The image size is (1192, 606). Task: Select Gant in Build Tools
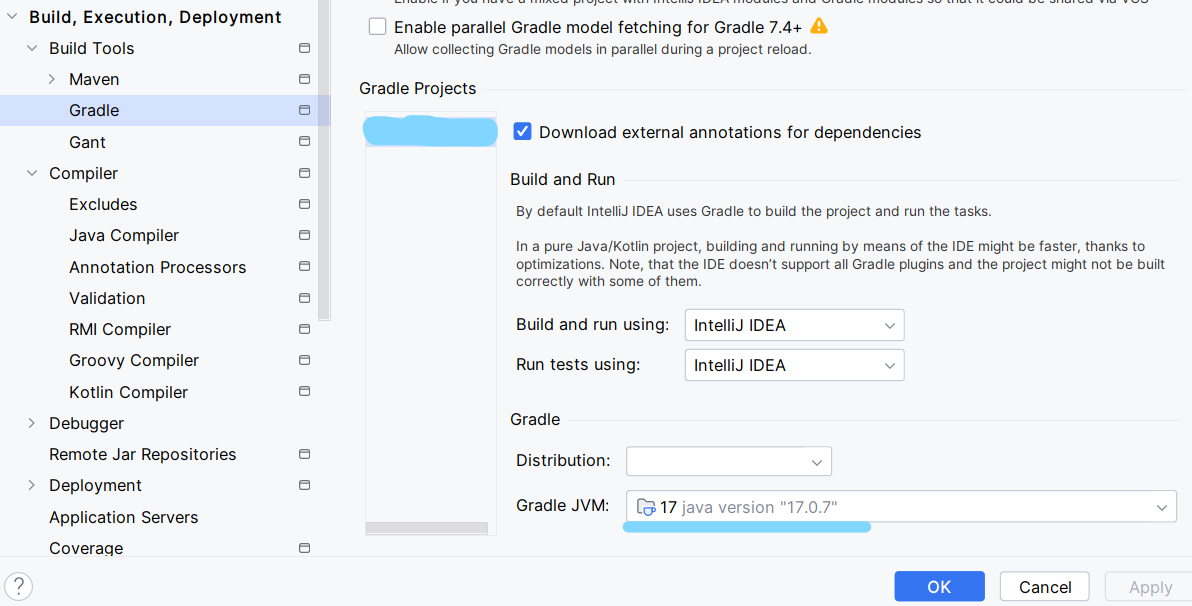[87, 142]
